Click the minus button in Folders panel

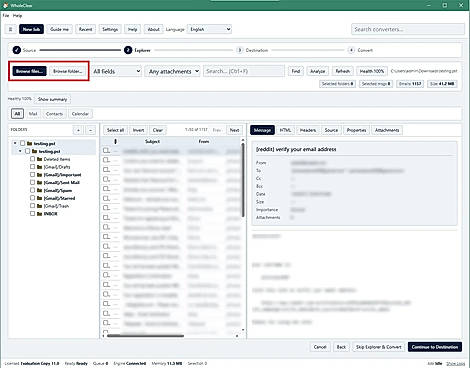tap(91, 130)
